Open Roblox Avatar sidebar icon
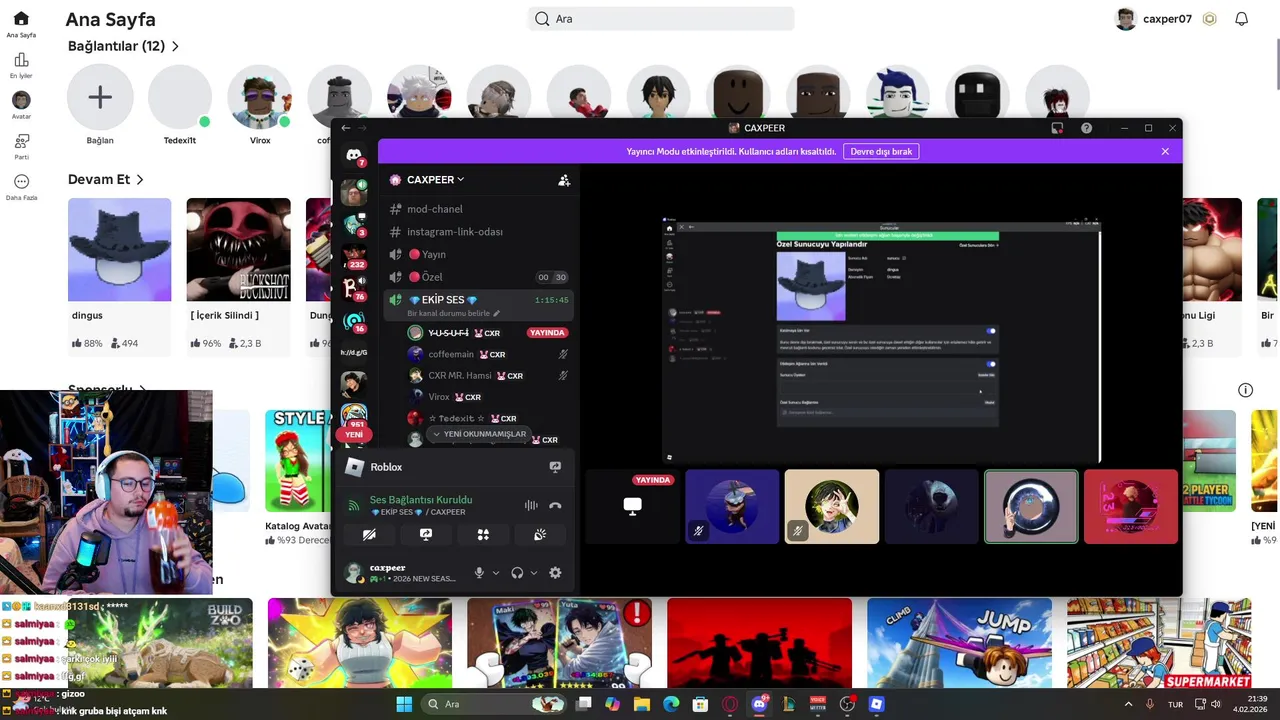 pos(21,100)
